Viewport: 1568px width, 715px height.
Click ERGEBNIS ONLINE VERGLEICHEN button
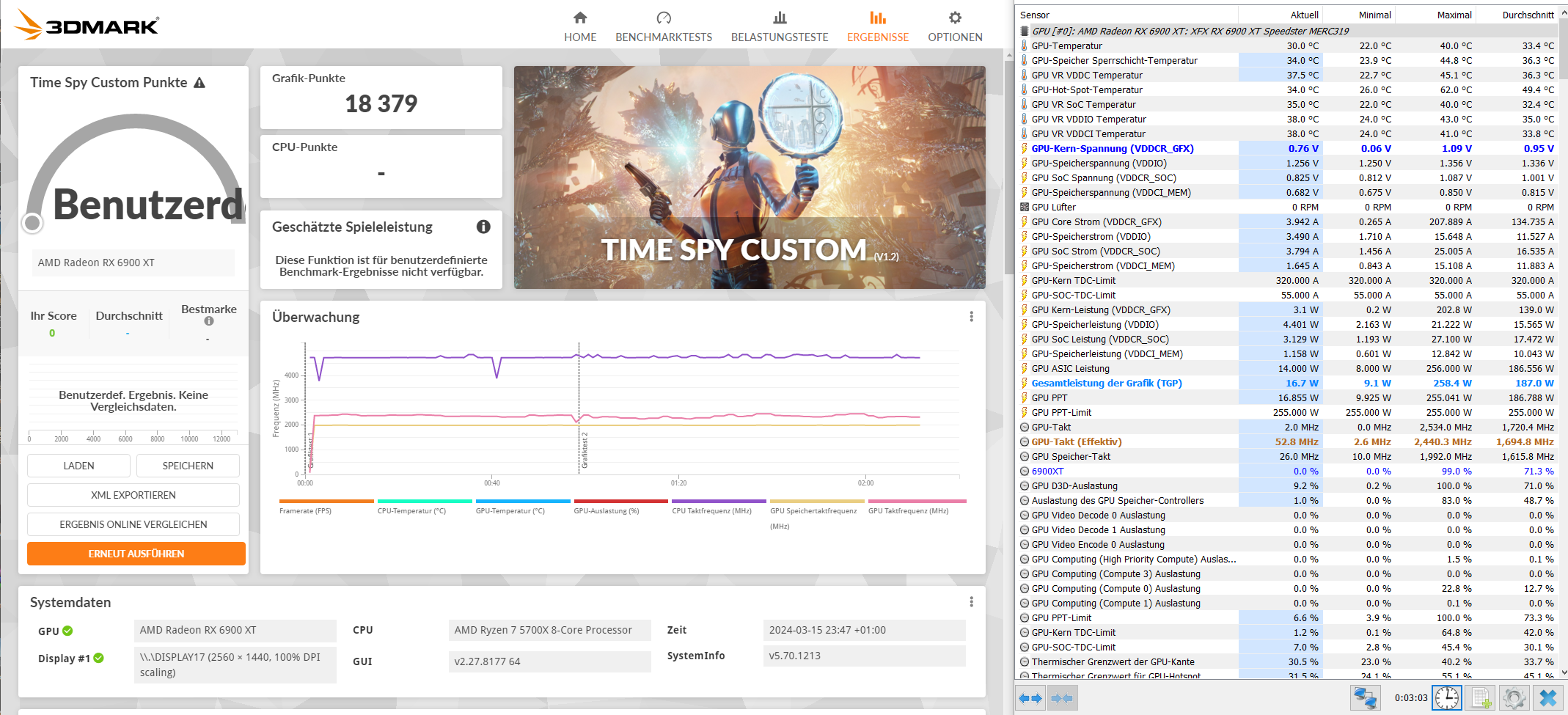tap(133, 524)
